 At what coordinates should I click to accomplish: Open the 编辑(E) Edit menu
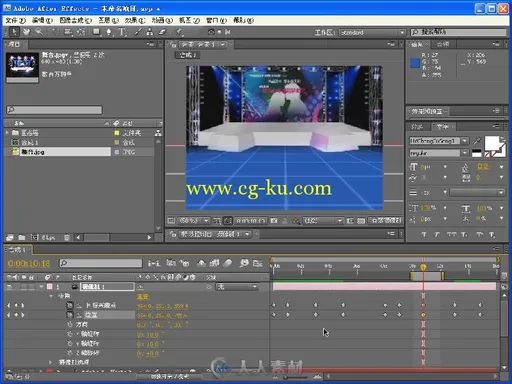click(x=42, y=20)
